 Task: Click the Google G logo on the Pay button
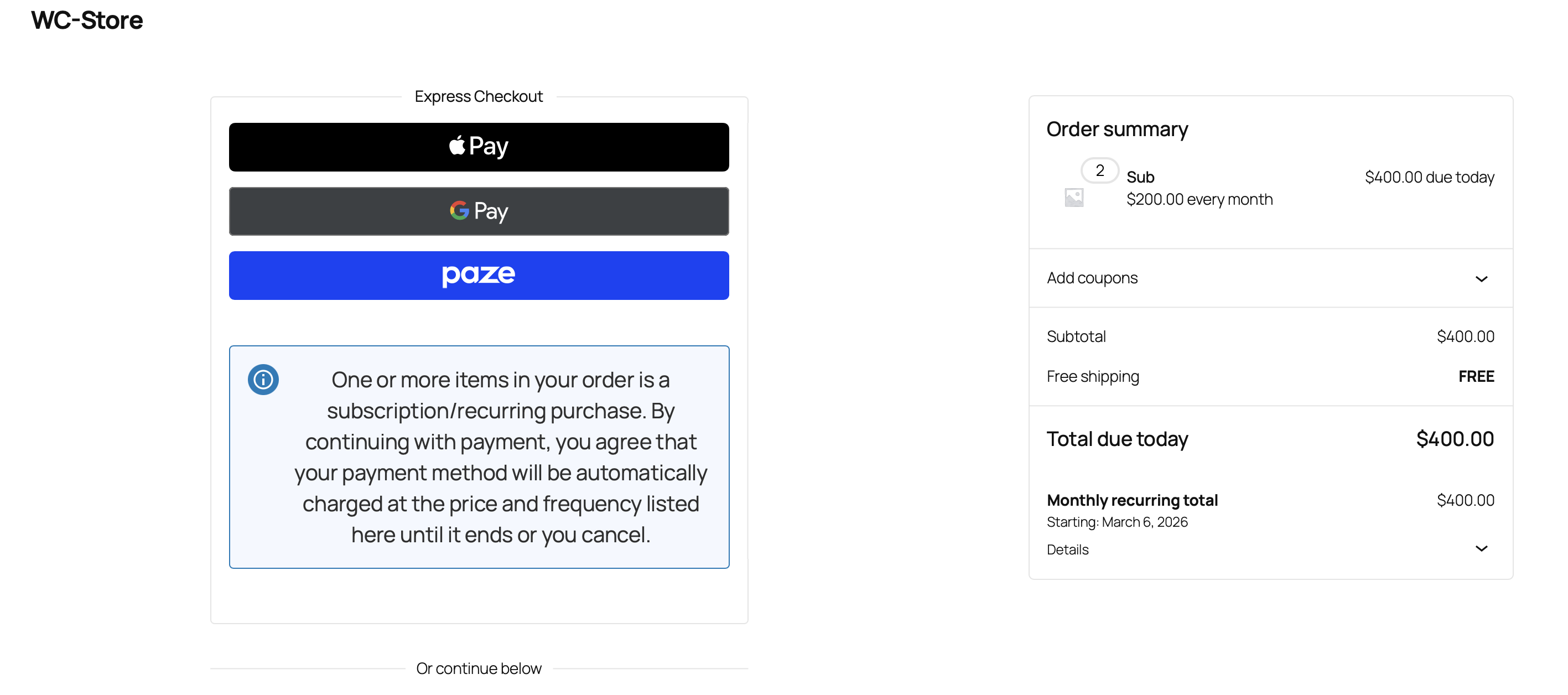(459, 211)
